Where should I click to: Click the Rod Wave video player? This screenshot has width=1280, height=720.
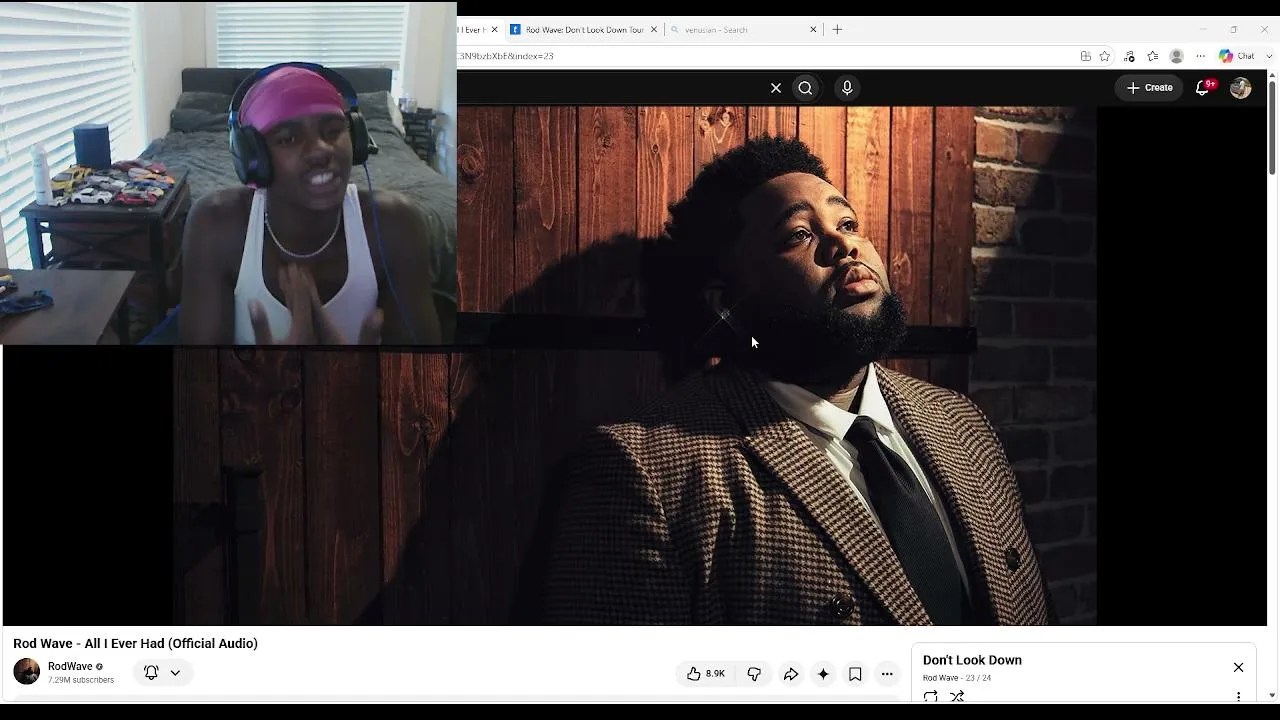(634, 366)
